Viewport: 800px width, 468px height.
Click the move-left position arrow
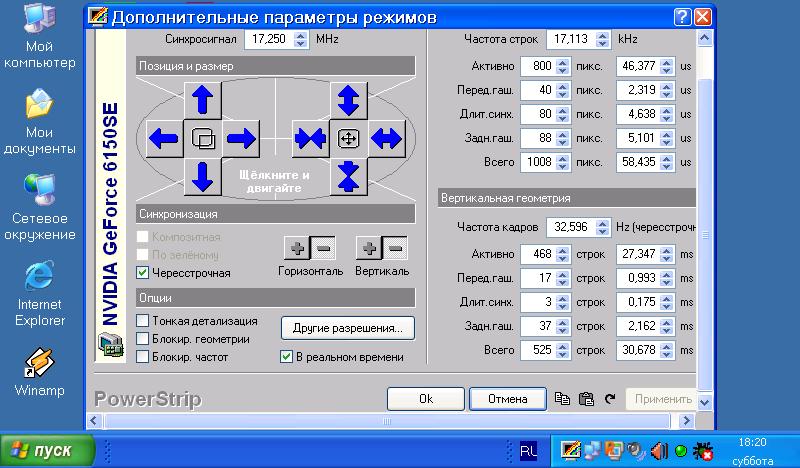(164, 138)
